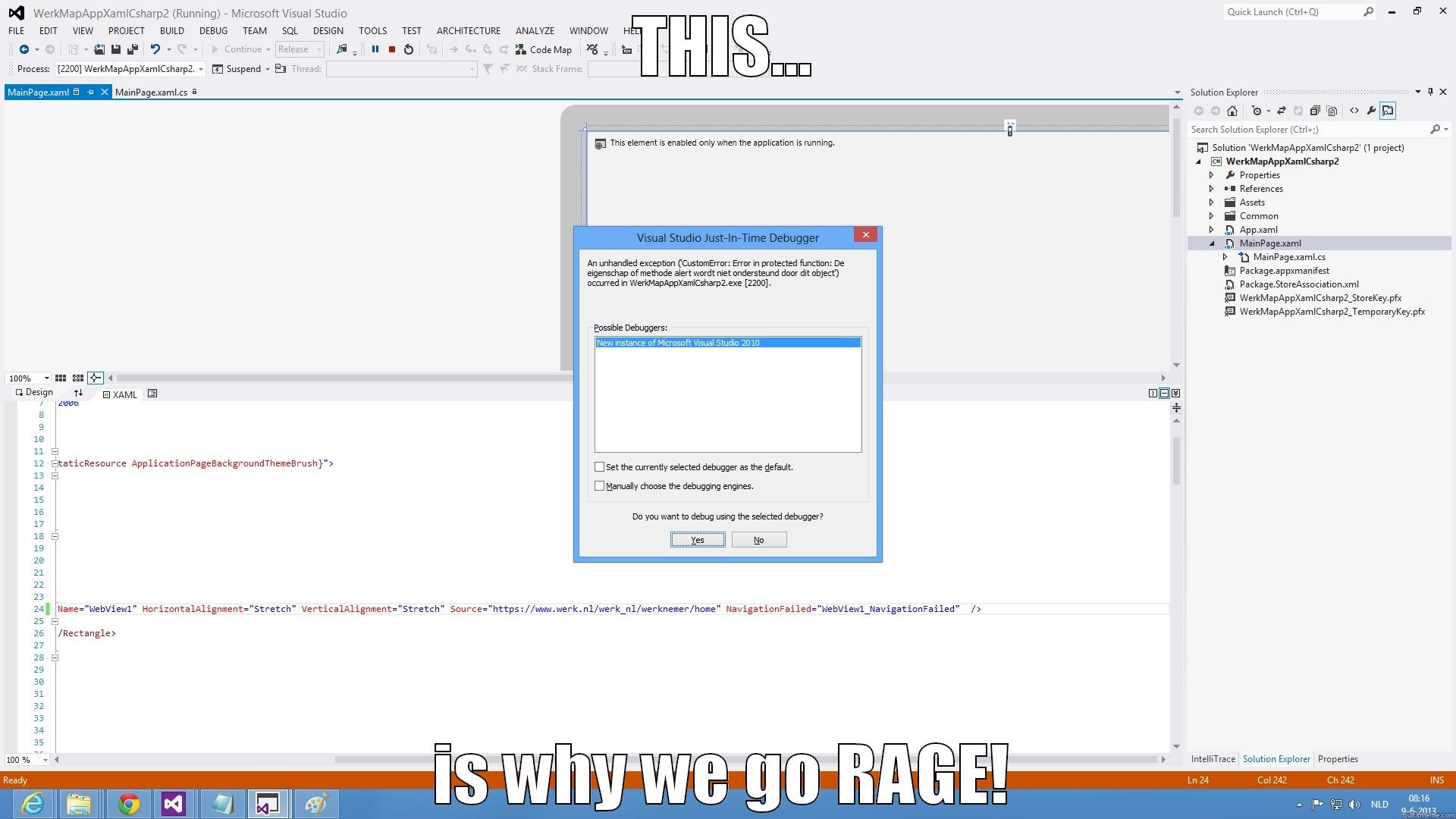The height and width of the screenshot is (819, 1456).
Task: Expand the References node
Action: click(x=1212, y=189)
